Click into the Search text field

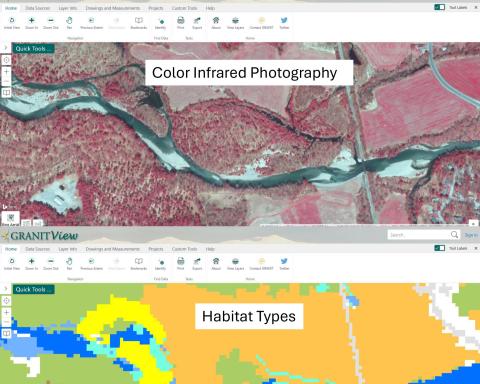(418, 235)
